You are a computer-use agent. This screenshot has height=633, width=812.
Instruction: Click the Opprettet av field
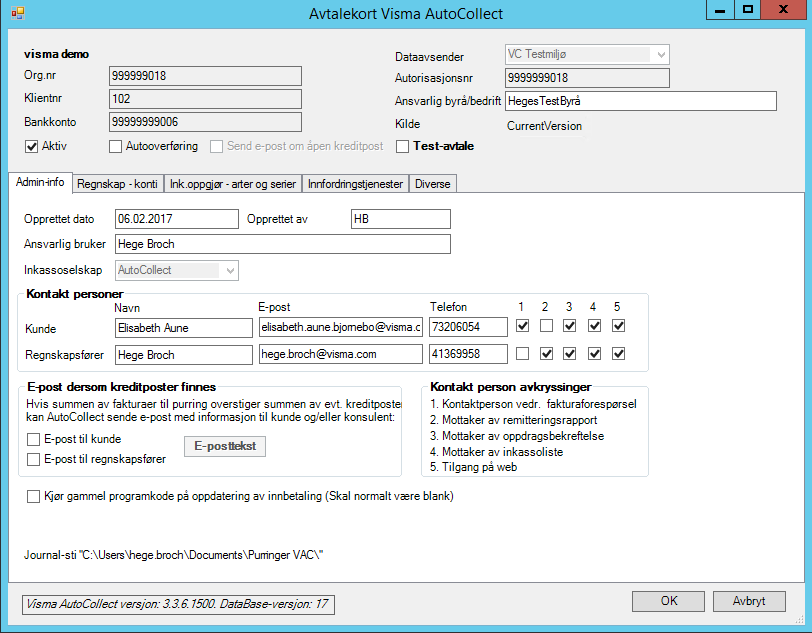point(401,219)
